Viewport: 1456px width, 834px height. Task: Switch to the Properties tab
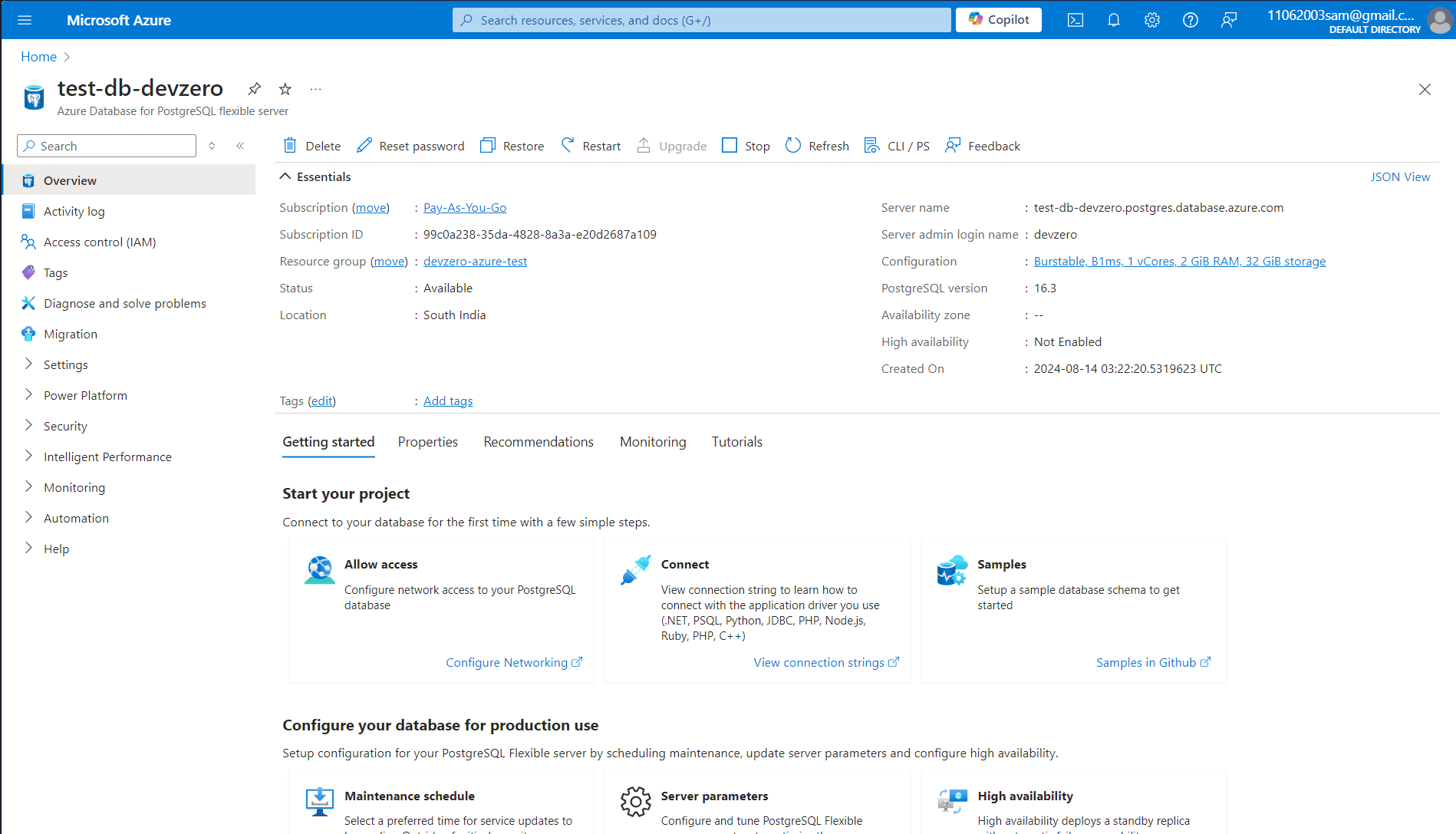(427, 441)
